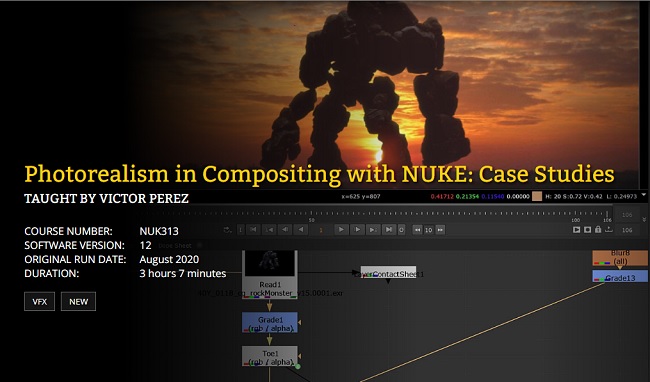Click the sampled color swatch in info bar
The height and width of the screenshot is (382, 650).
(x=537, y=196)
